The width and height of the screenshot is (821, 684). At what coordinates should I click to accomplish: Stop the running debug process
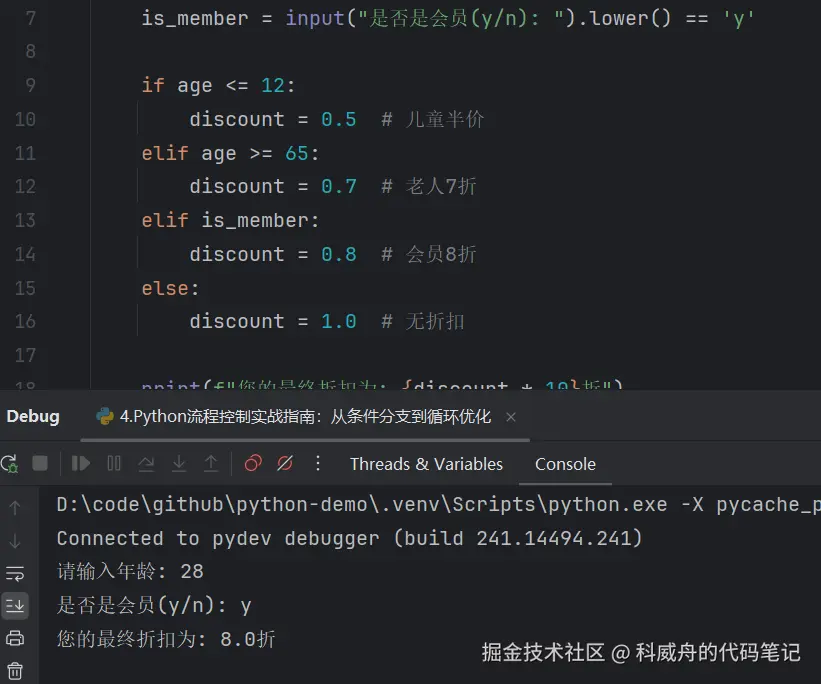(x=40, y=464)
